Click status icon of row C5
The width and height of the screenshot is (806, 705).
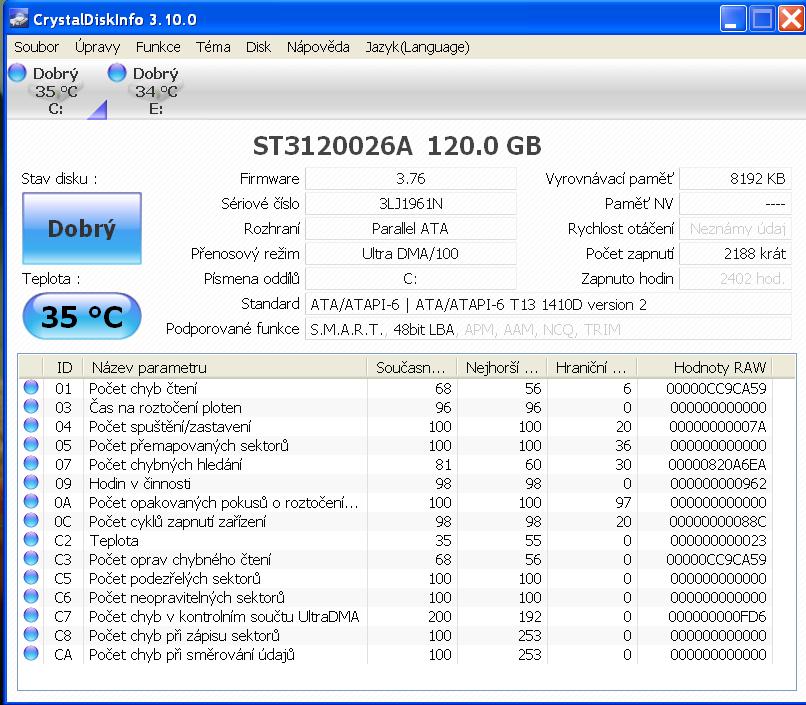tap(31, 578)
